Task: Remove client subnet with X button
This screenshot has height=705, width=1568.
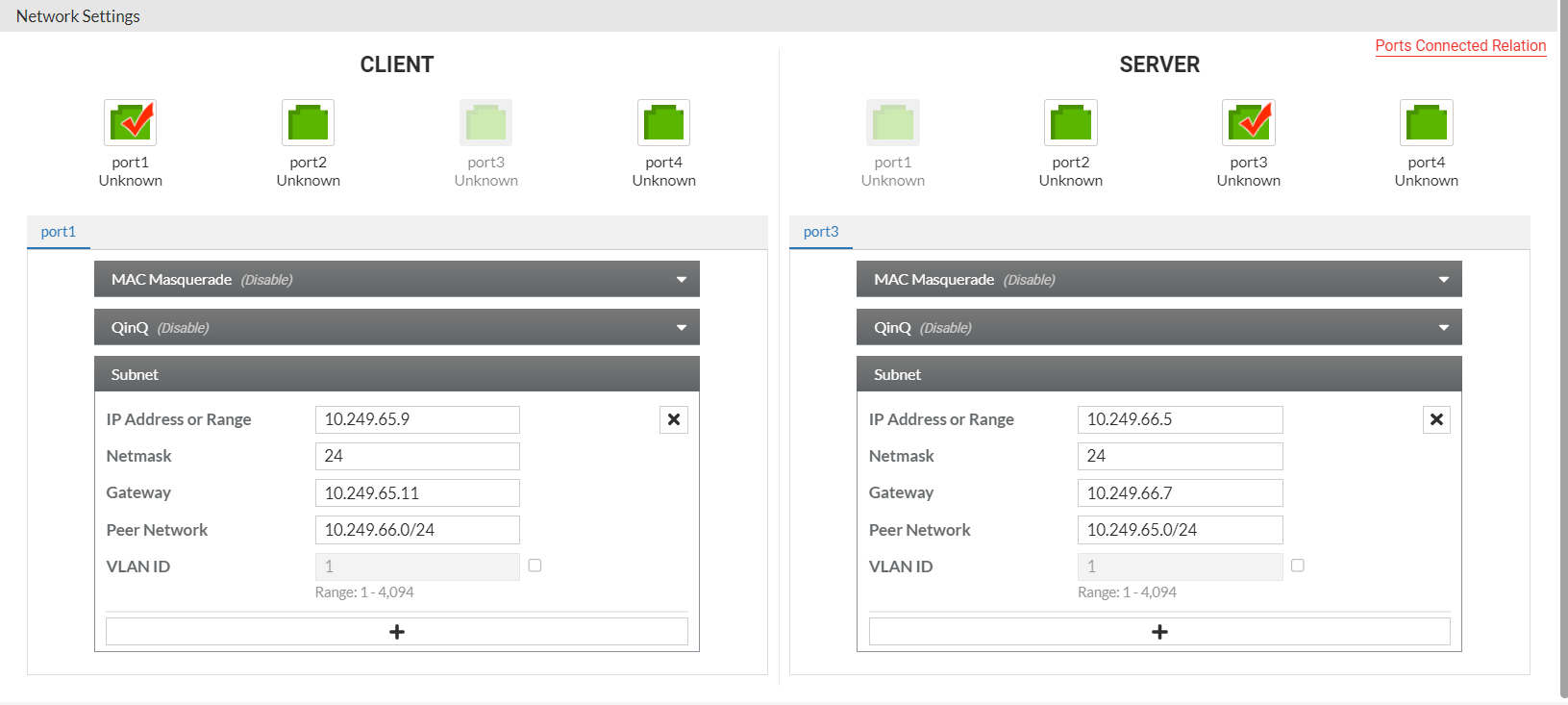Action: [674, 419]
